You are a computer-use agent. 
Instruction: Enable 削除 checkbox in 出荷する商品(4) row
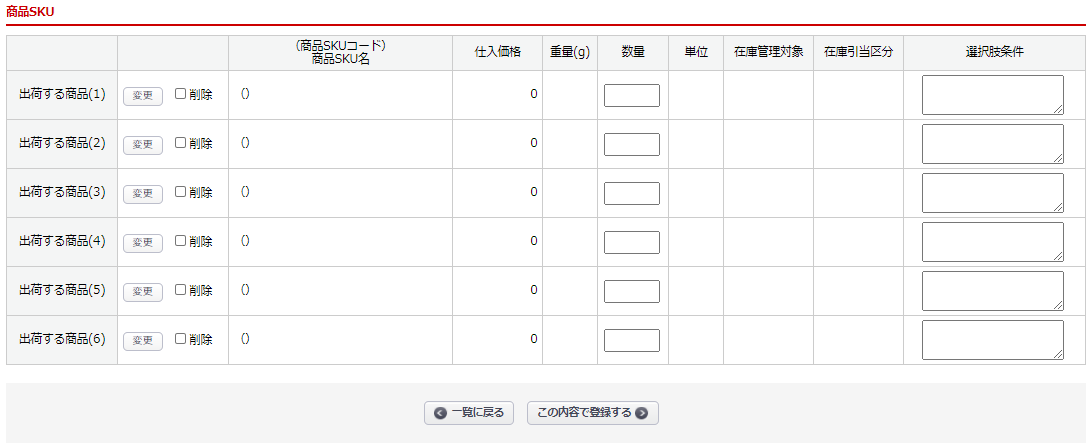(x=181, y=241)
